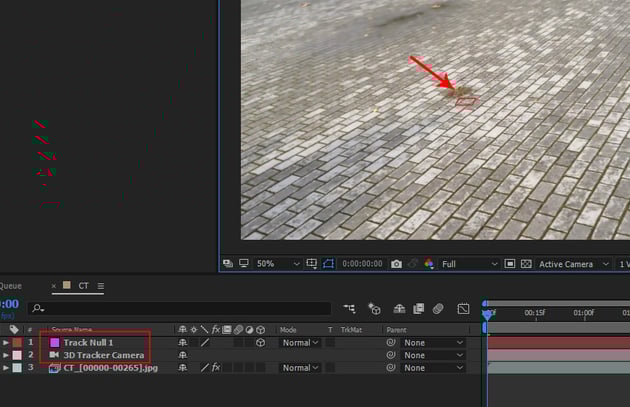Click the Show Snapshot icon

pos(413,264)
